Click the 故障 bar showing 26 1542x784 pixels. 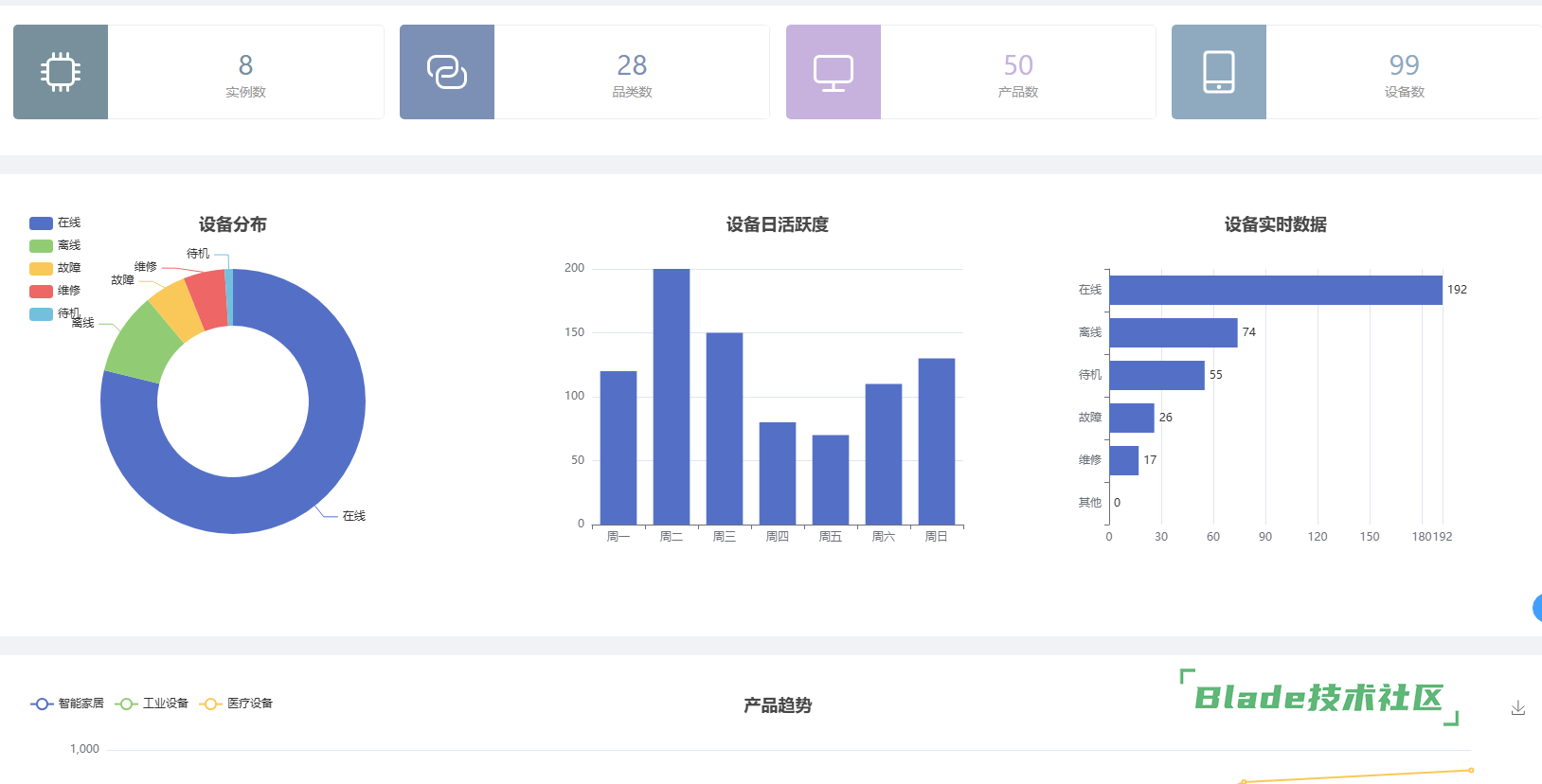(1132, 418)
